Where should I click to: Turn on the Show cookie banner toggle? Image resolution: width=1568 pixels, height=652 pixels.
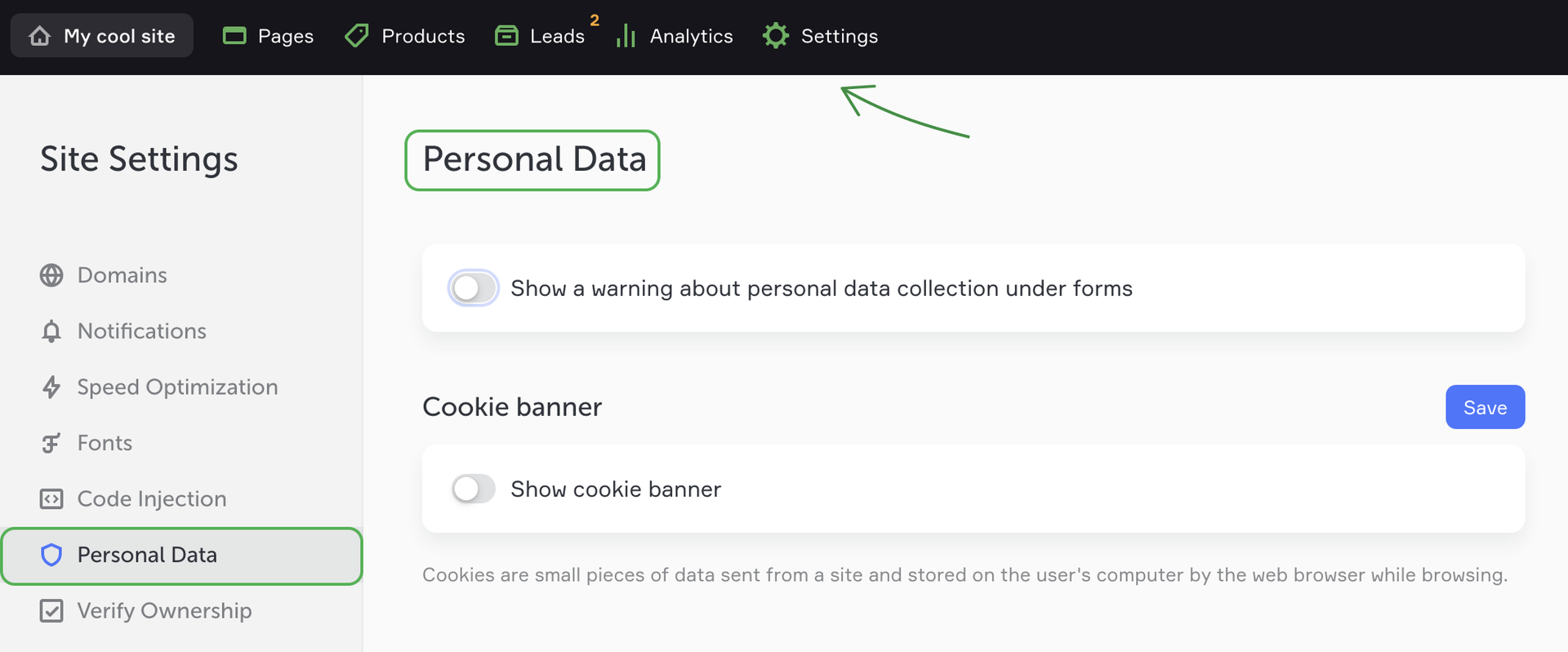click(x=473, y=489)
